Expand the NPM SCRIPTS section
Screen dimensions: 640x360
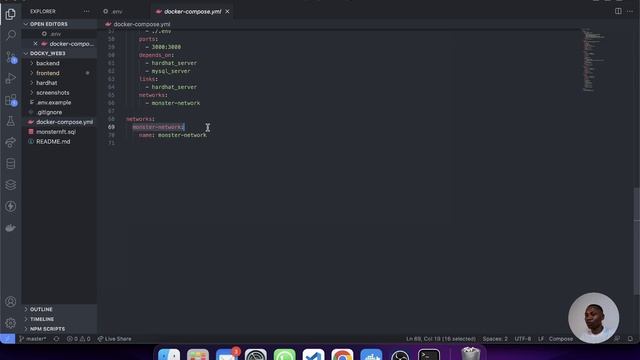(59, 329)
